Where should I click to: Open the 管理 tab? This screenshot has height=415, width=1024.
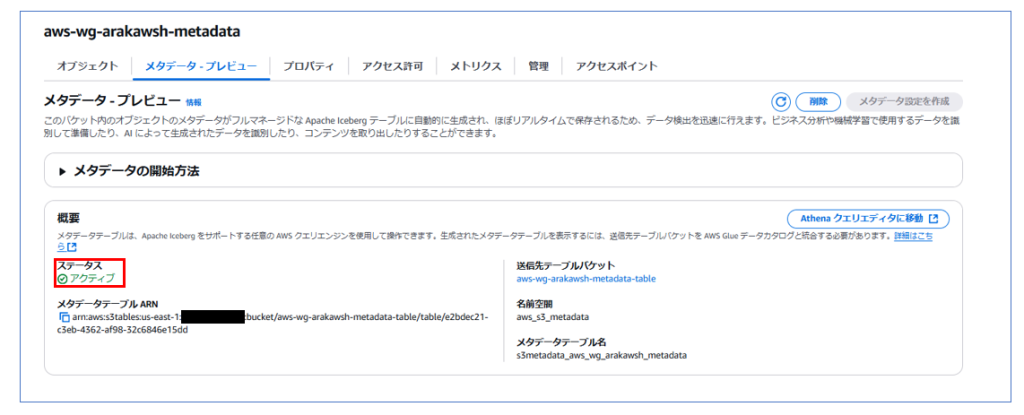click(538, 66)
